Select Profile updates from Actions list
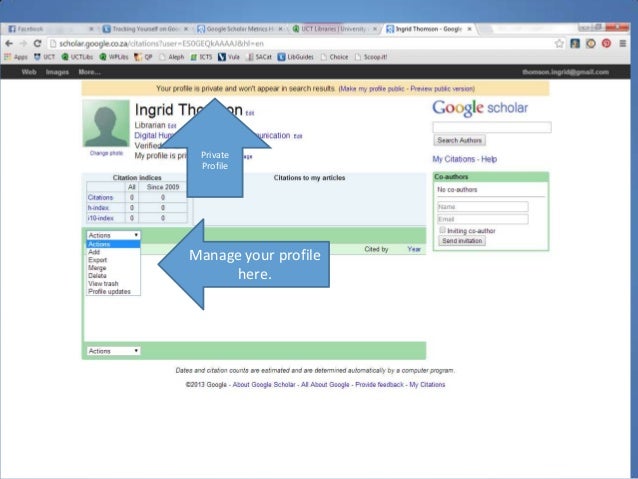Image resolution: width=638 pixels, height=479 pixels. coord(113,292)
